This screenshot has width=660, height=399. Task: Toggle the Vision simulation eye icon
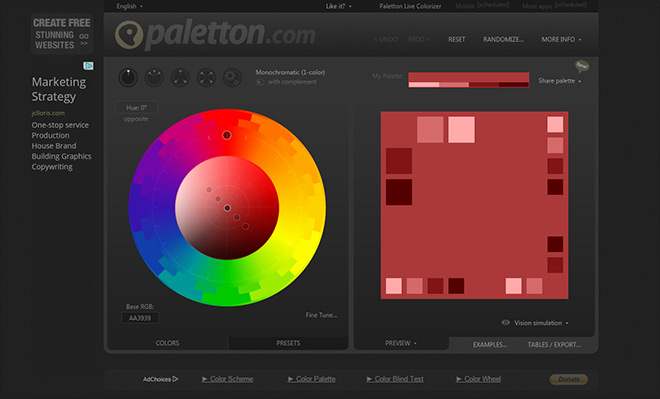[506, 323]
